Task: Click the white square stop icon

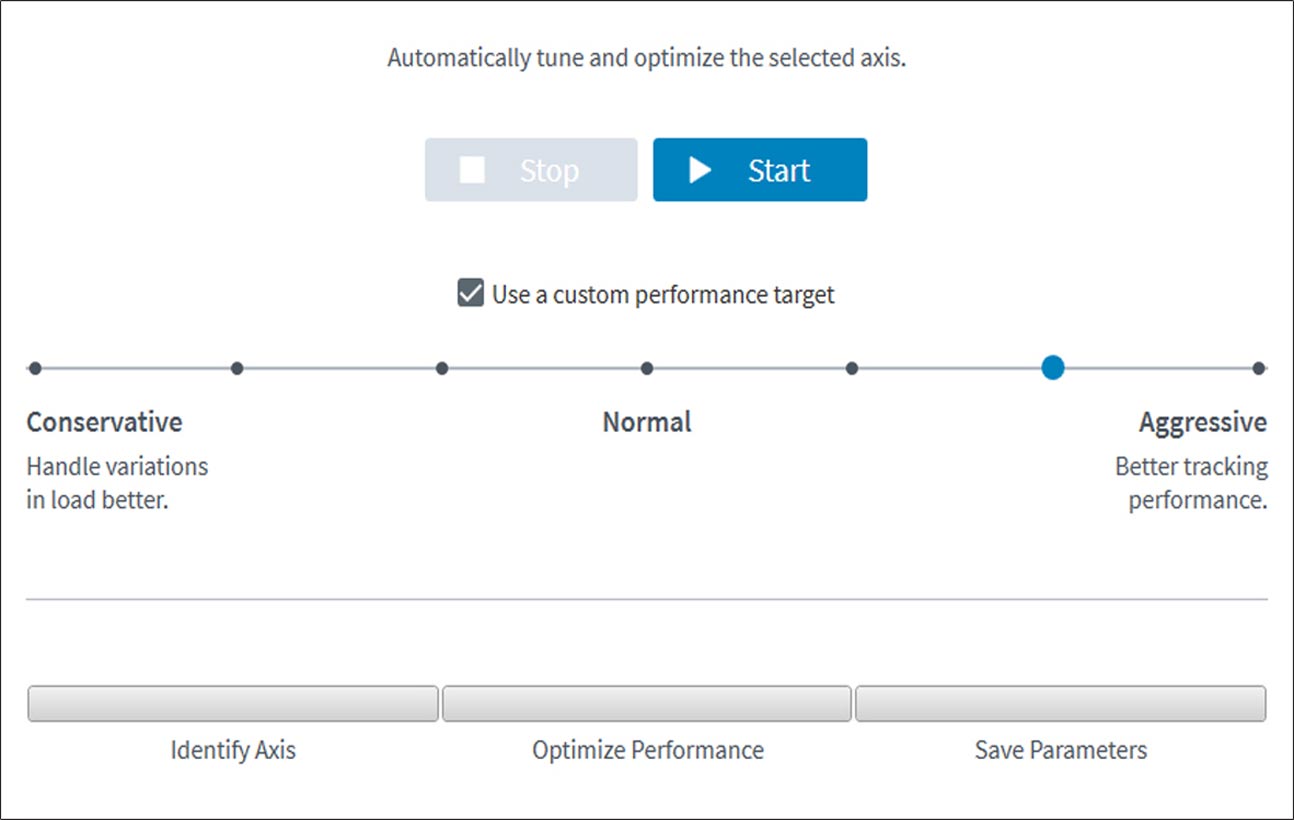Action: (x=472, y=170)
